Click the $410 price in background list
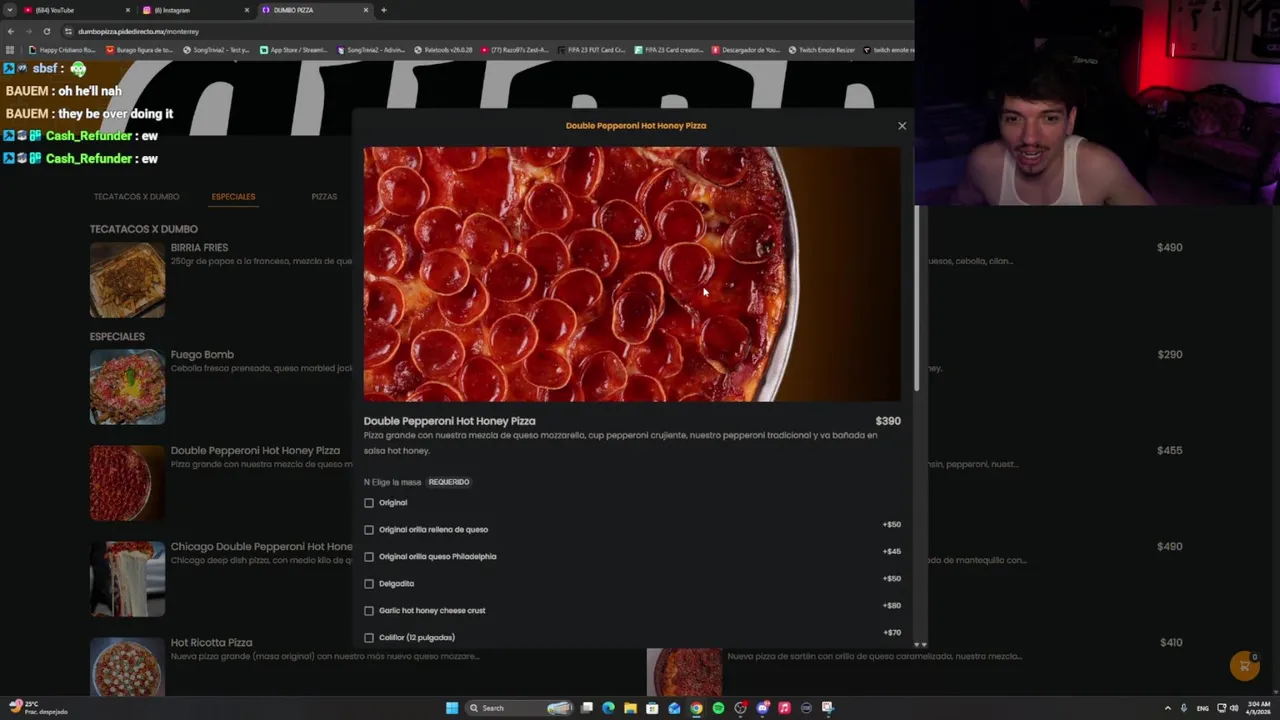This screenshot has width=1280, height=720. [x=1171, y=643]
